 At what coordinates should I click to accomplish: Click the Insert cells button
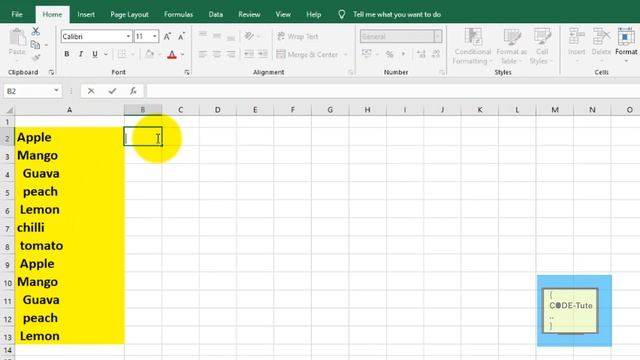576,45
